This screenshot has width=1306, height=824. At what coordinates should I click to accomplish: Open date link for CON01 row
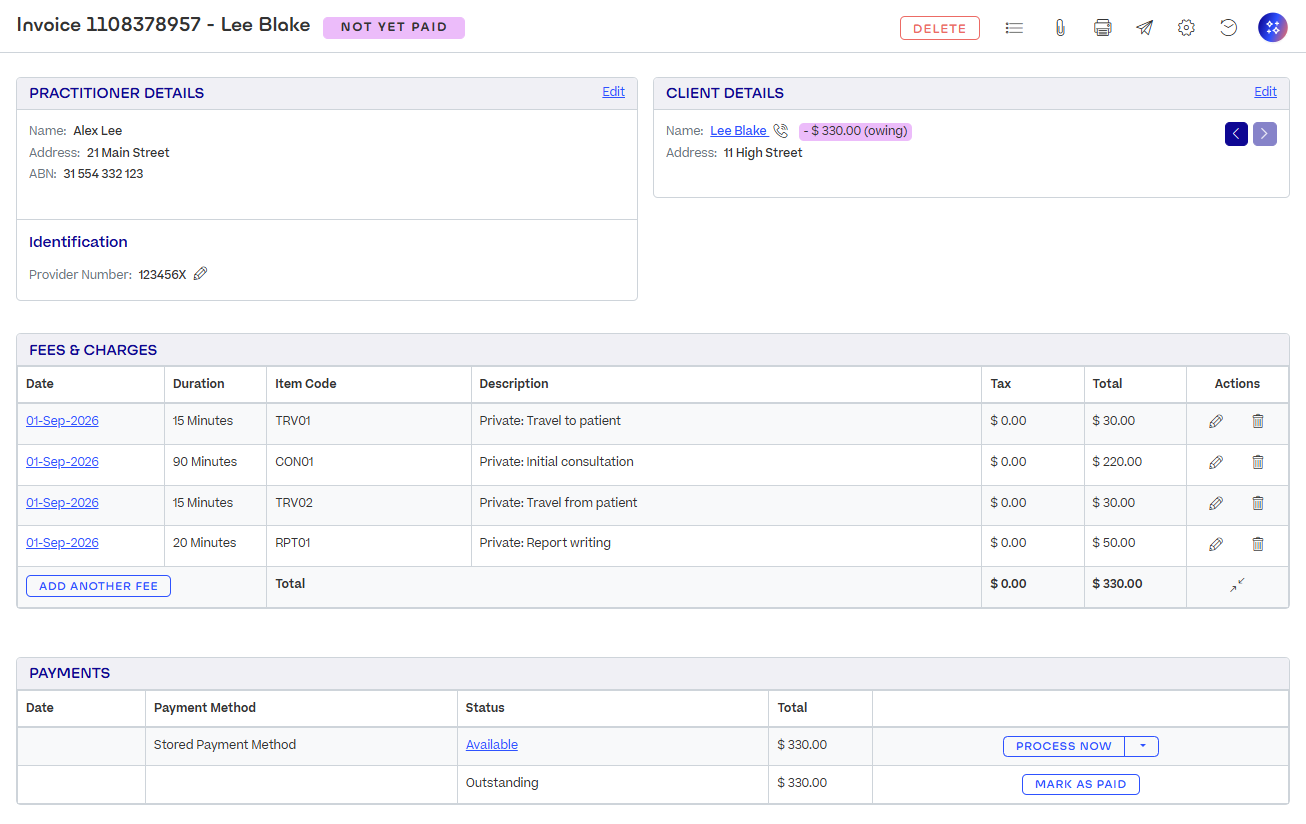[62, 462]
